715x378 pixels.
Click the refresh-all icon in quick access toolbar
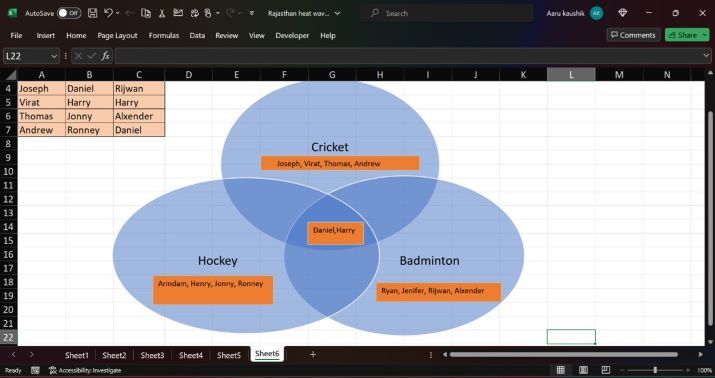[194, 13]
